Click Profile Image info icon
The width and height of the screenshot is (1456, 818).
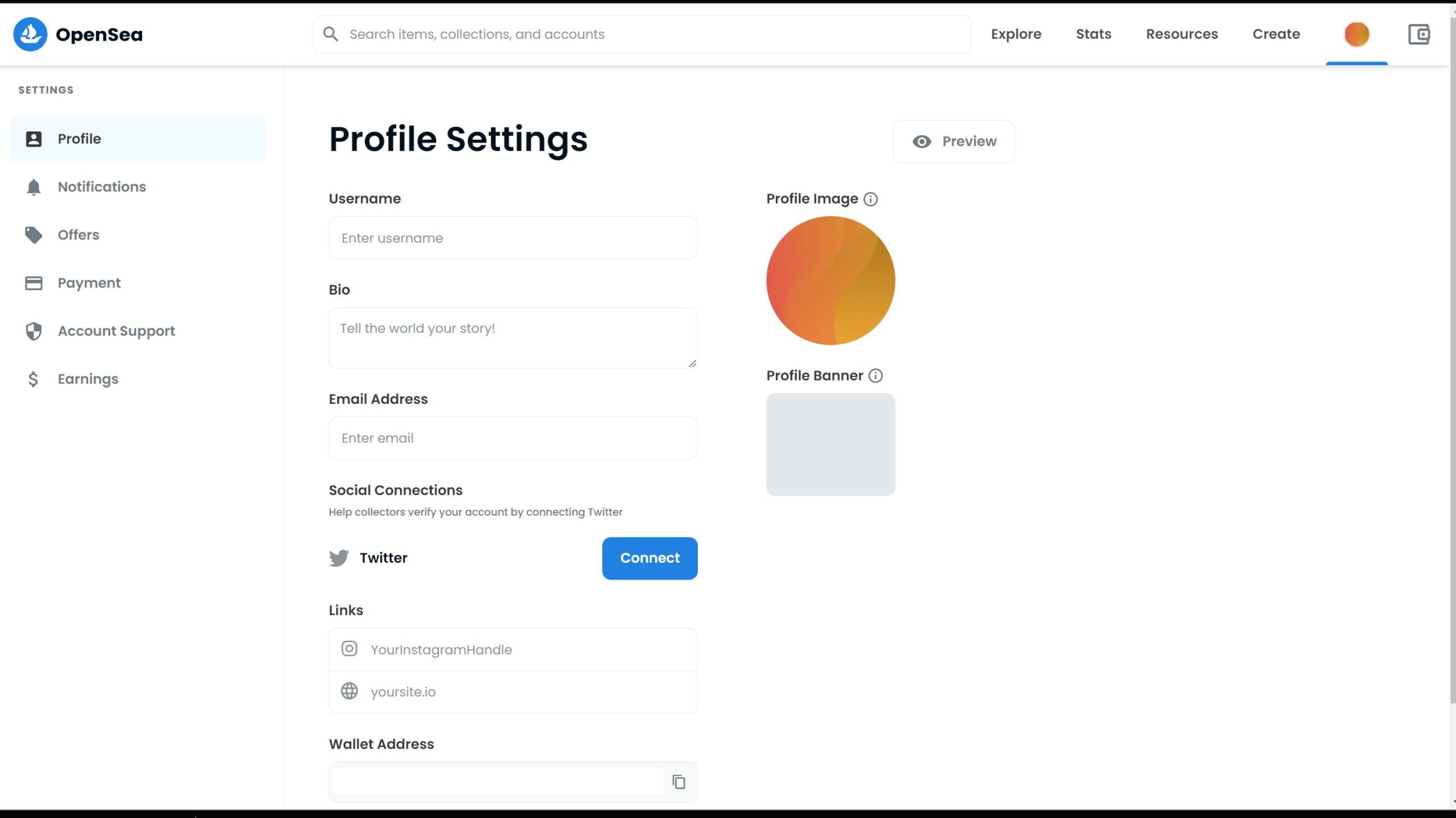pyautogui.click(x=870, y=199)
